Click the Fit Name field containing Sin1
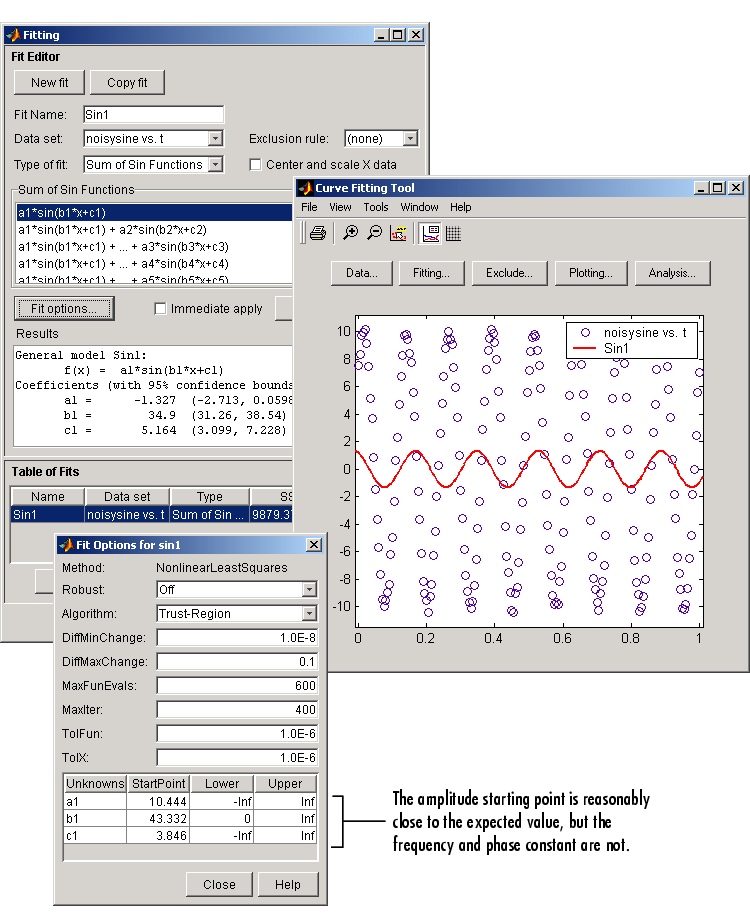This screenshot has height=919, width=750. pyautogui.click(x=154, y=114)
